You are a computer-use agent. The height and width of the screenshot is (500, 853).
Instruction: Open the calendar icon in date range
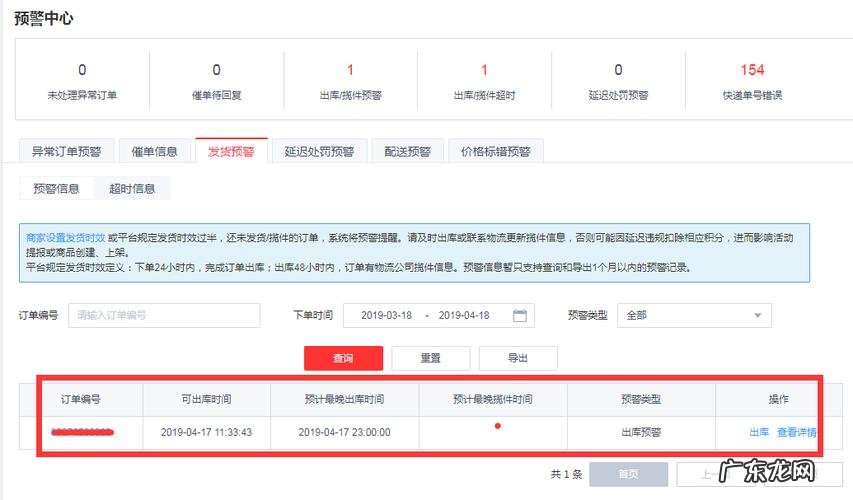click(519, 315)
